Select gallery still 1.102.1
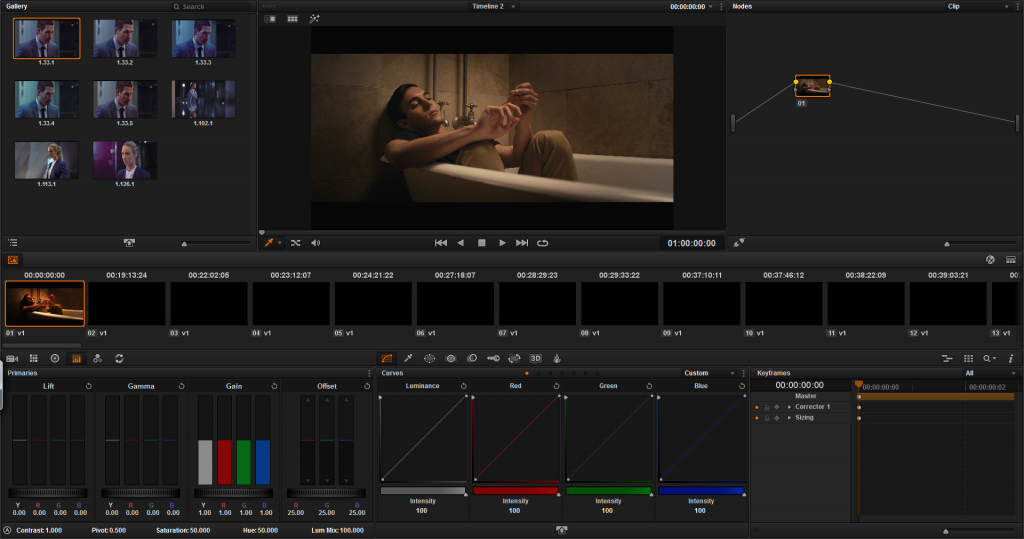1024x539 pixels. (x=189, y=99)
